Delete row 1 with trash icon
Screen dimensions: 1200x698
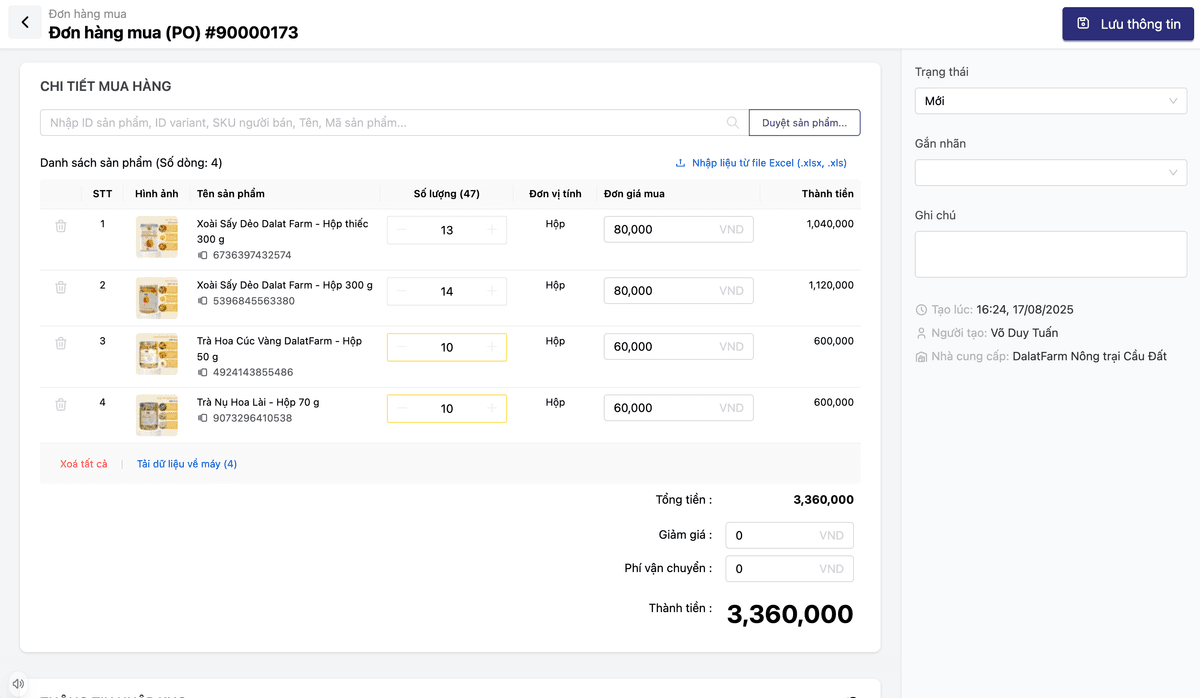(61, 227)
